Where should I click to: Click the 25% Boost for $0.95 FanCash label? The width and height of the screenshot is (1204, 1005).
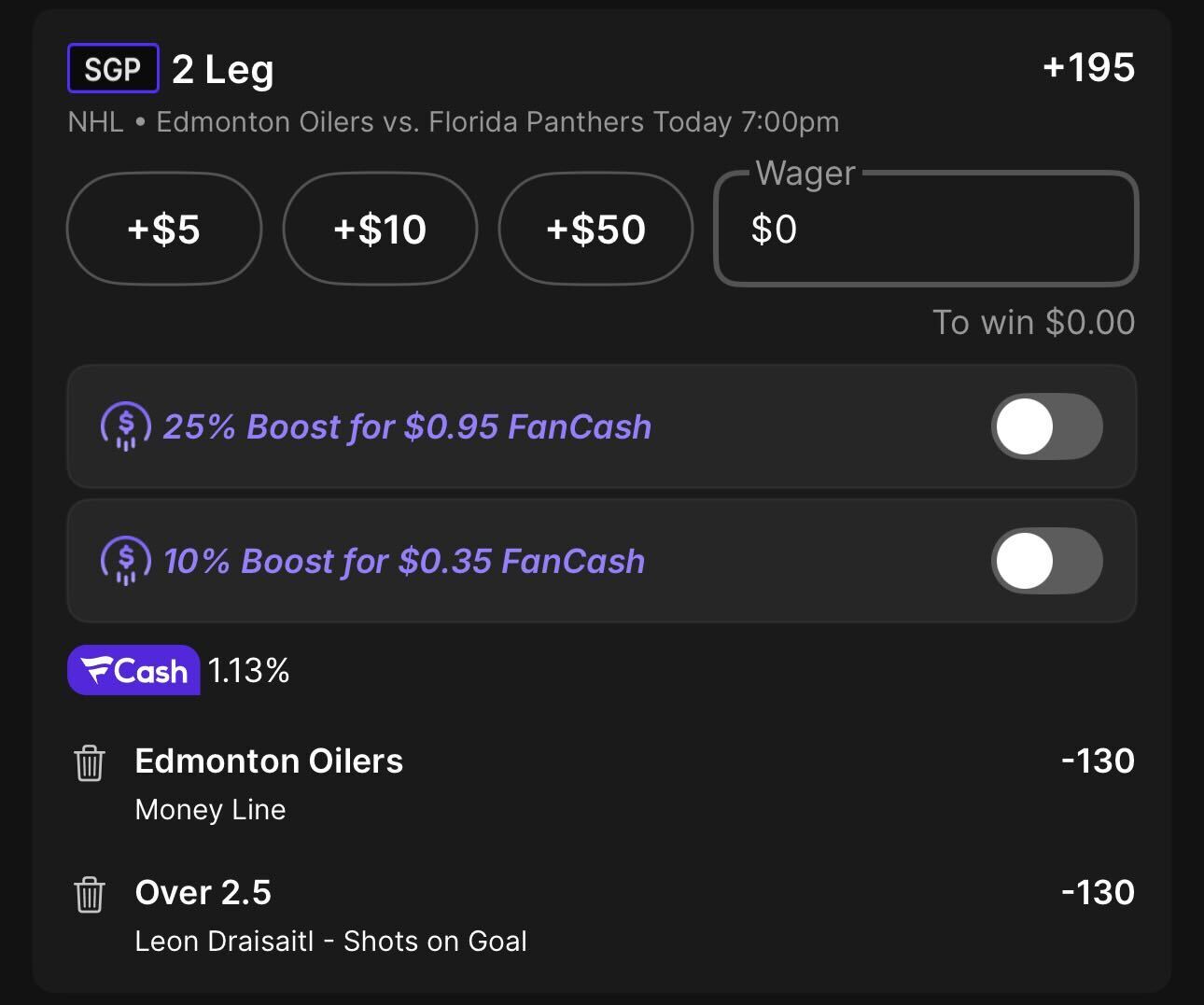click(x=407, y=426)
